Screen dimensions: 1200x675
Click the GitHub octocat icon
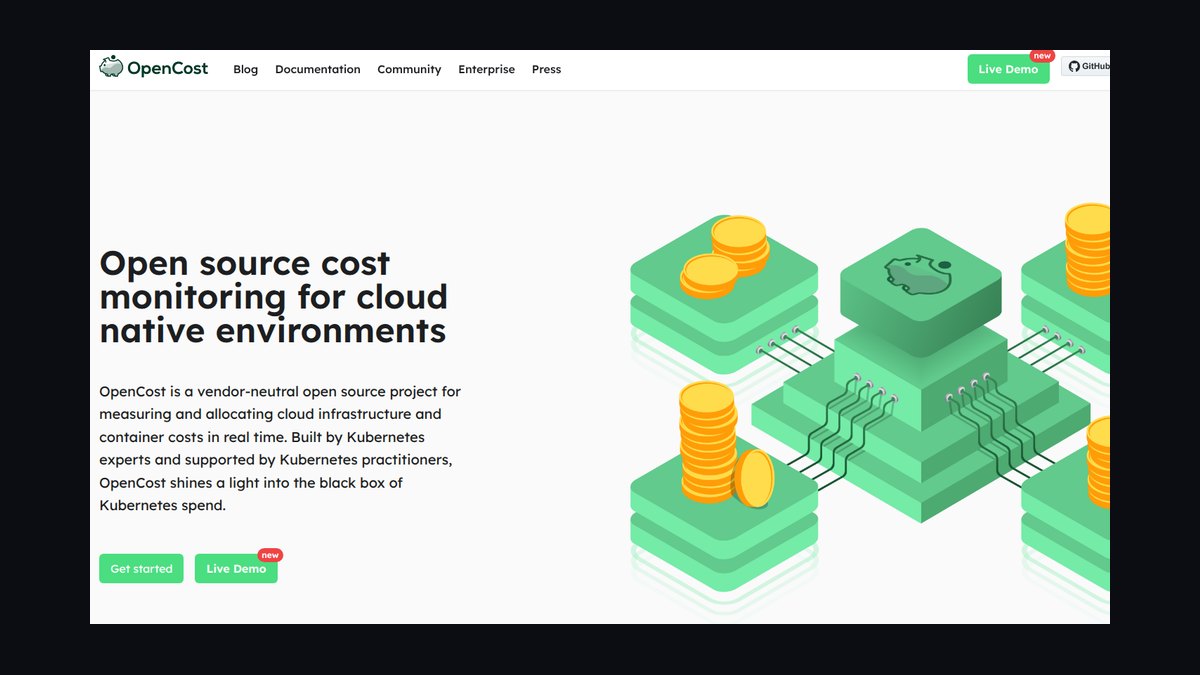coord(1074,66)
